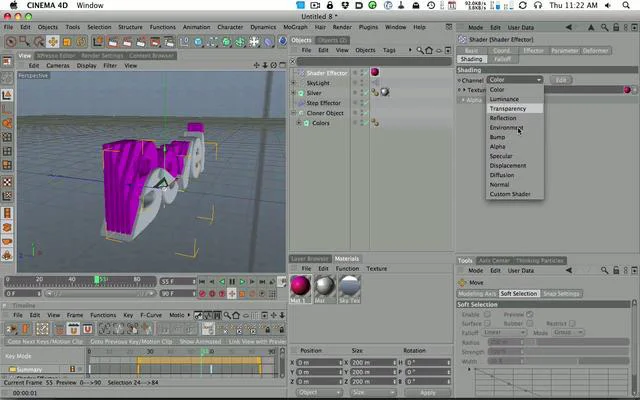The height and width of the screenshot is (400, 640).
Task: Click the lock icon in Attributes panel header
Action: (x=616, y=27)
